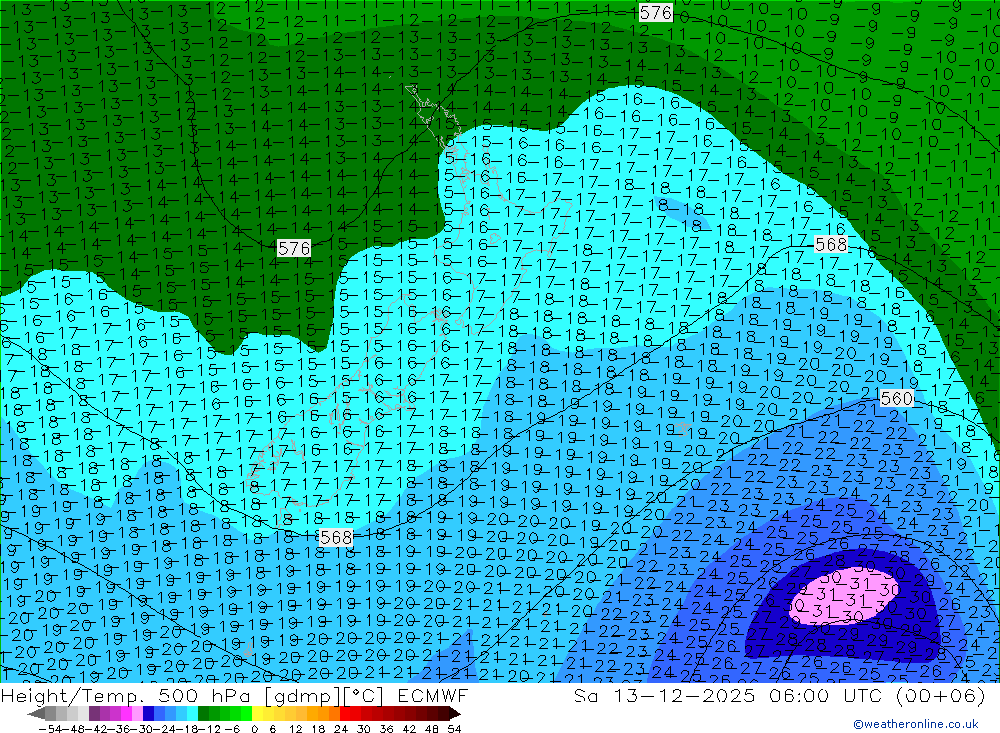Select the 568 contour label on the right side
Viewport: 1000px width, 733px height.
click(x=831, y=245)
